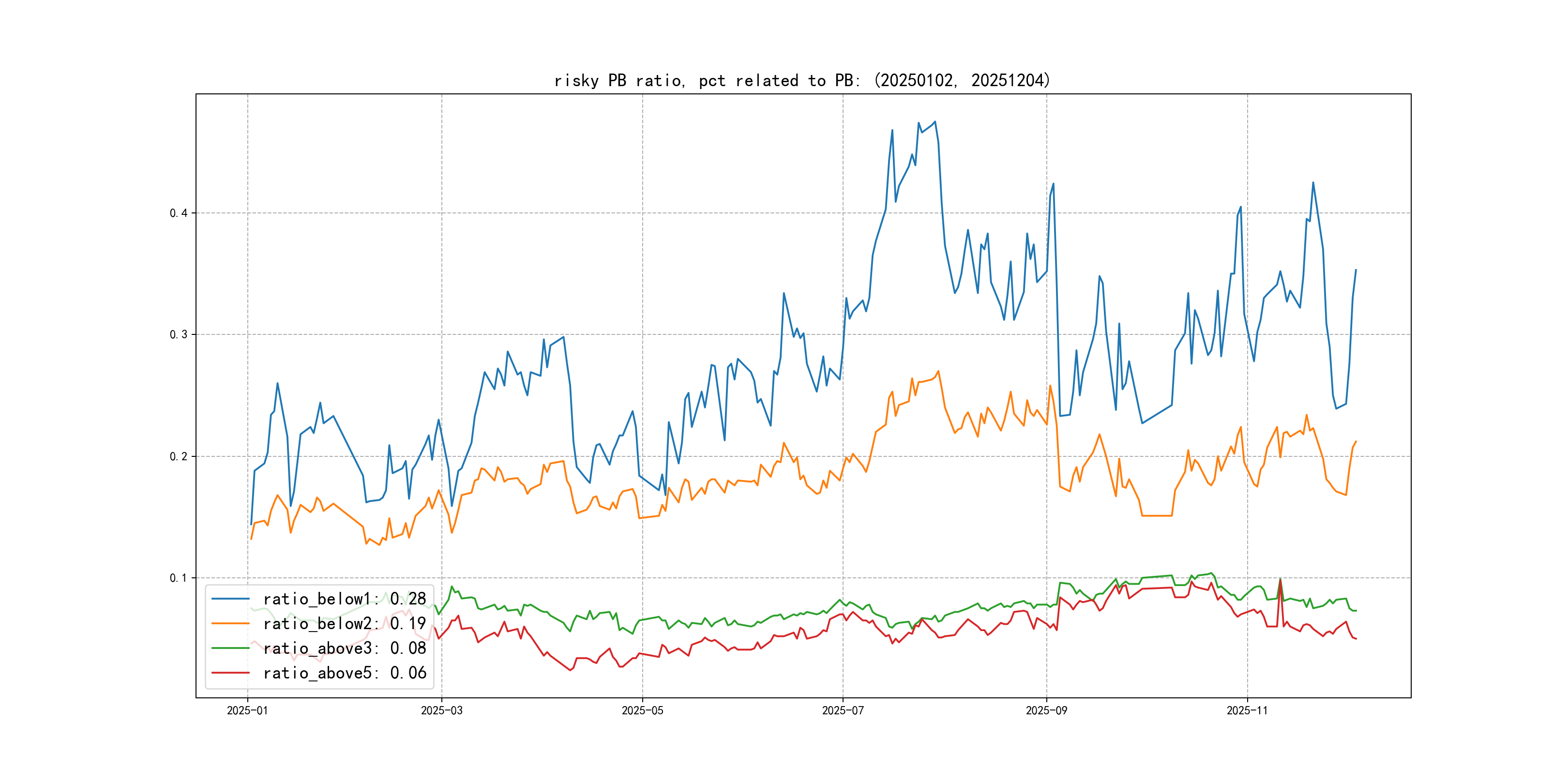1568x784 pixels.
Task: Click the 0.3 y-axis tick label
Action: pyautogui.click(x=179, y=334)
